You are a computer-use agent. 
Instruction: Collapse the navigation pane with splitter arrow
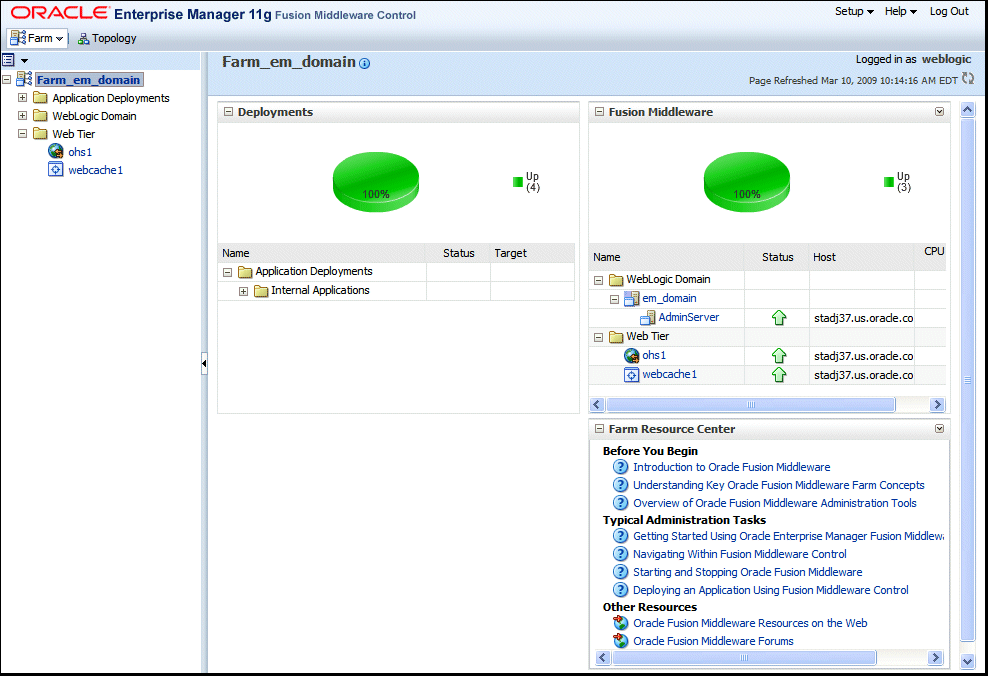204,364
